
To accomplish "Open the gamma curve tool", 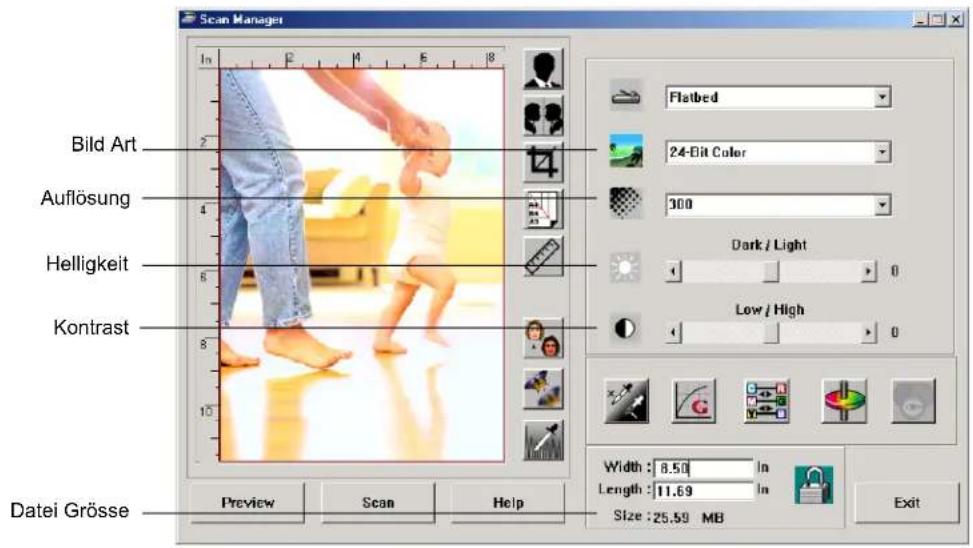I will (x=694, y=402).
